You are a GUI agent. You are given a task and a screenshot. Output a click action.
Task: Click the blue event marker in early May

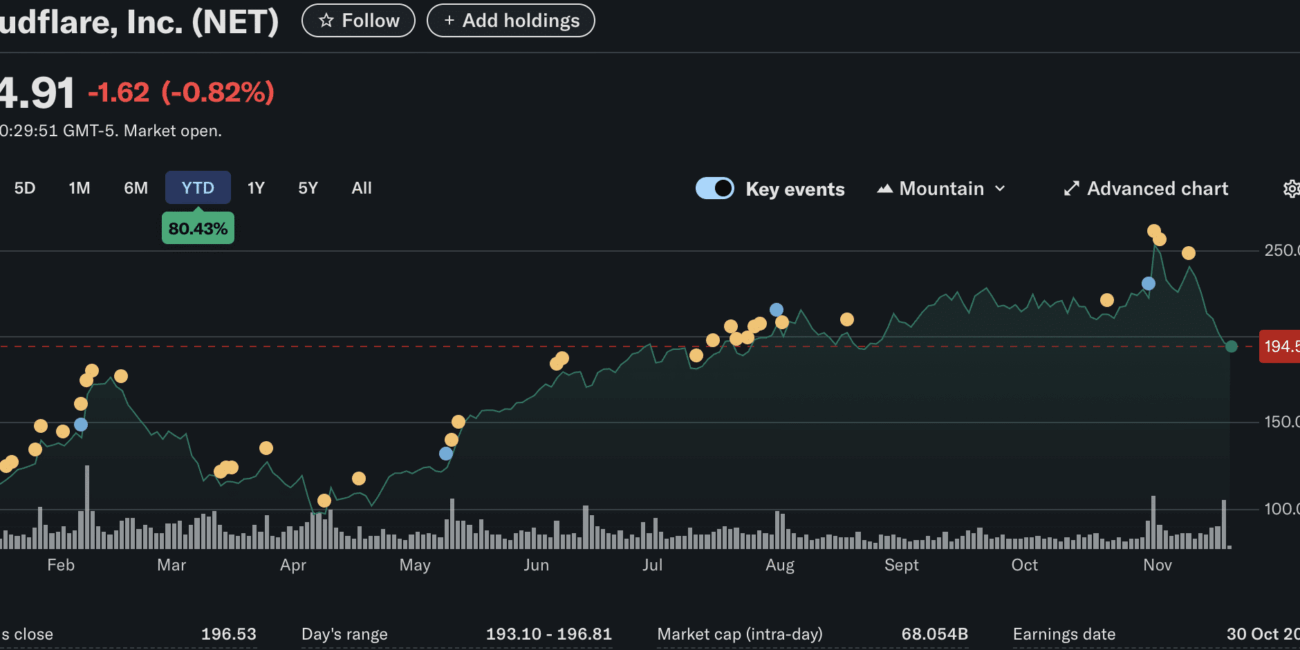(x=446, y=454)
